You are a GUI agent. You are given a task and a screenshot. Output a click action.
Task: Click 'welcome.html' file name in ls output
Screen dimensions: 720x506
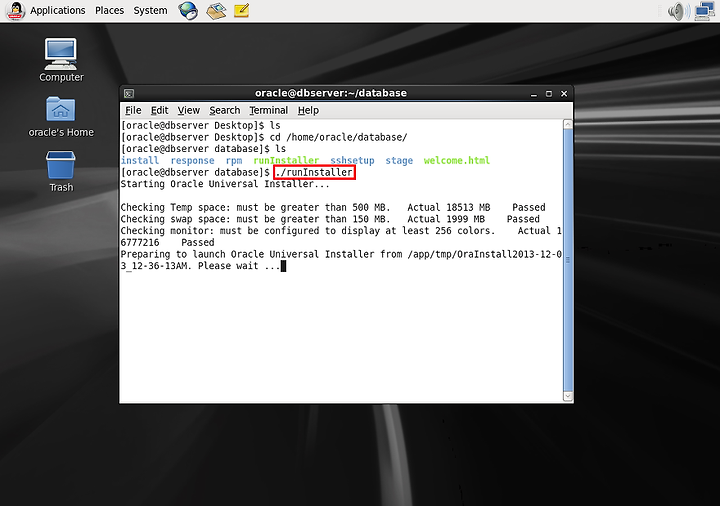click(456, 160)
